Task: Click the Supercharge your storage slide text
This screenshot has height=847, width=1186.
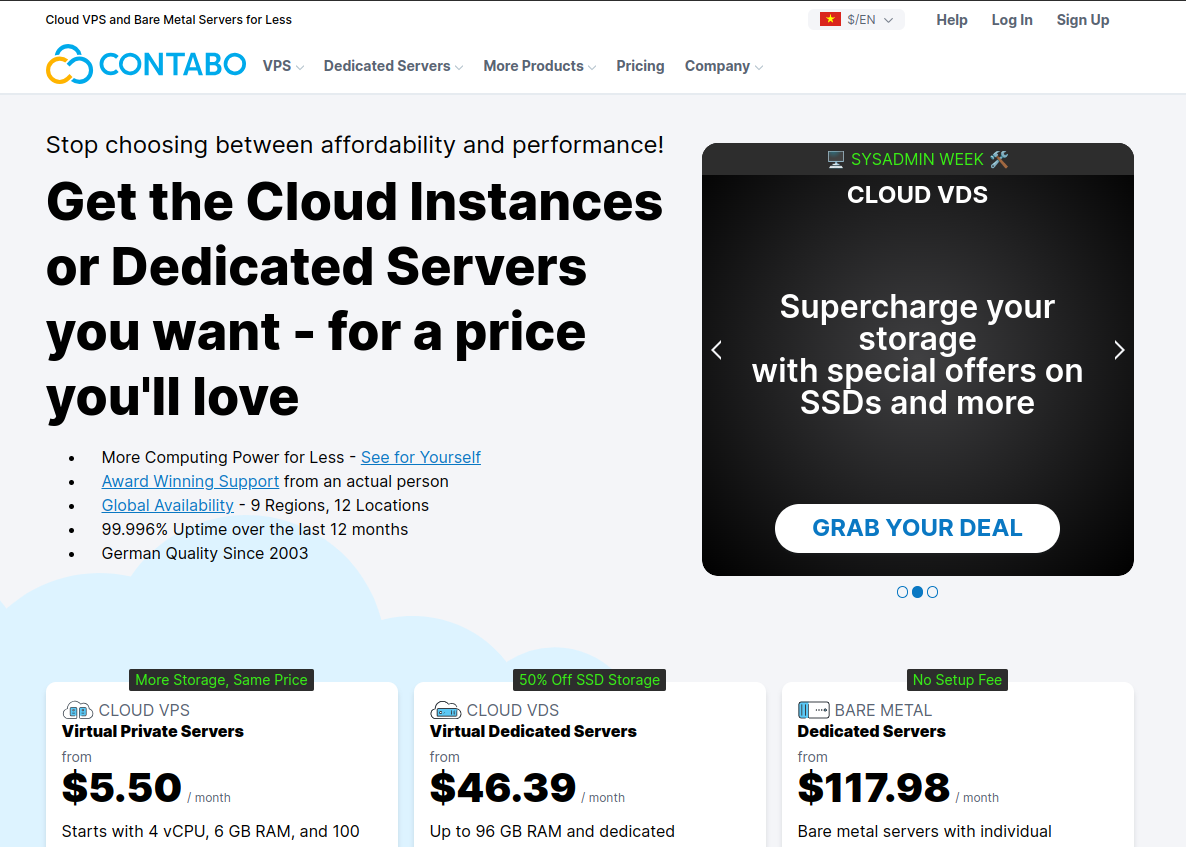Action: [x=917, y=355]
